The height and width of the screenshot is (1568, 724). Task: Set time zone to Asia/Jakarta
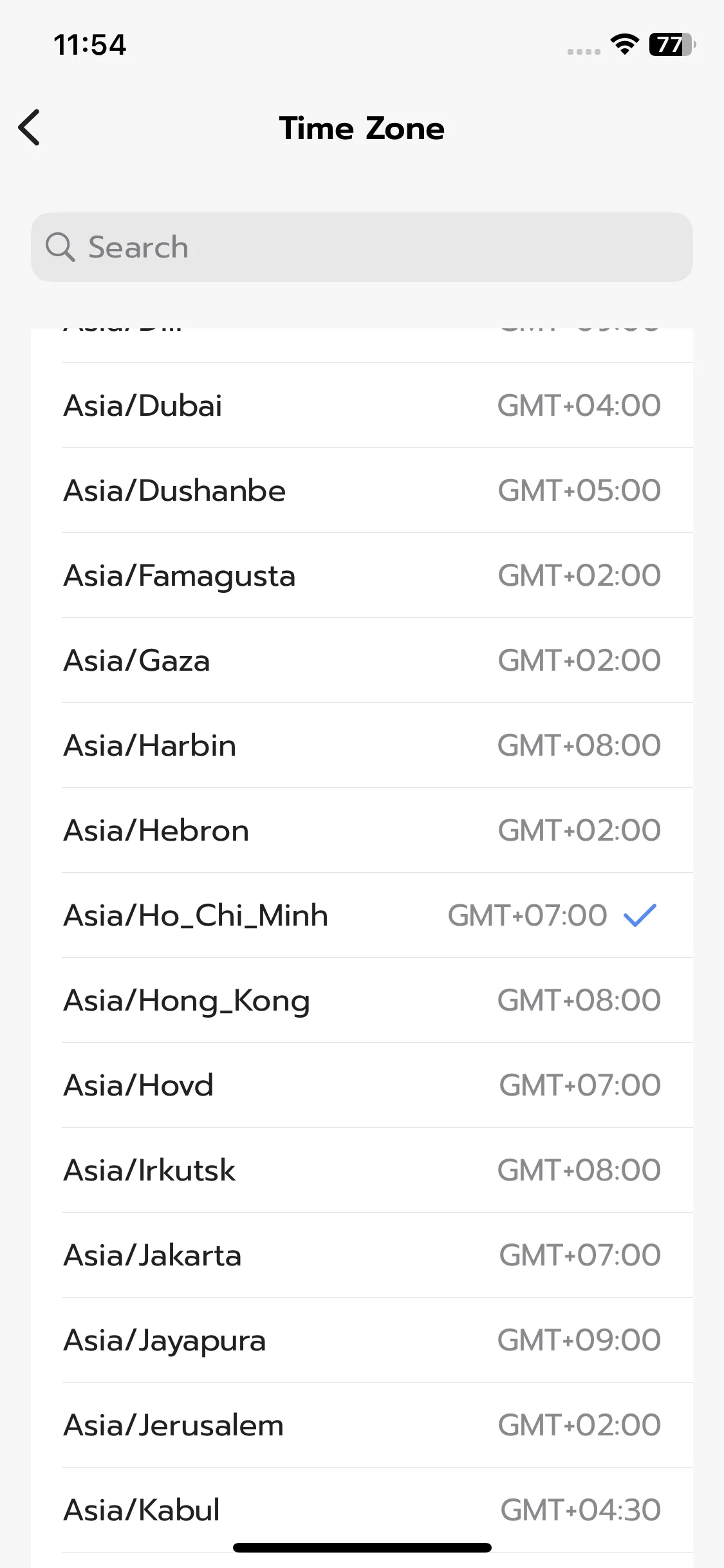(x=362, y=1255)
